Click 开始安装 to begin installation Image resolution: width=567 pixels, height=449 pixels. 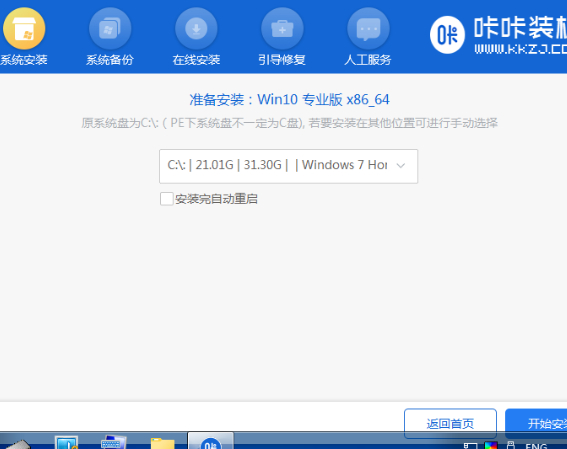click(x=536, y=423)
